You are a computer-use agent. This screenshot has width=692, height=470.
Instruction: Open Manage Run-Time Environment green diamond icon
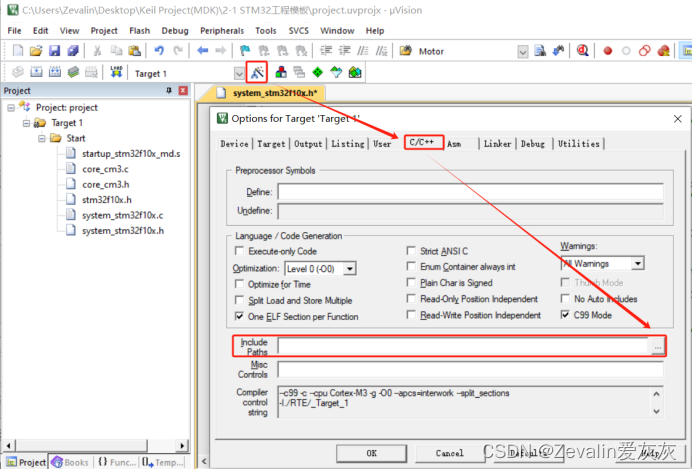pos(318,72)
